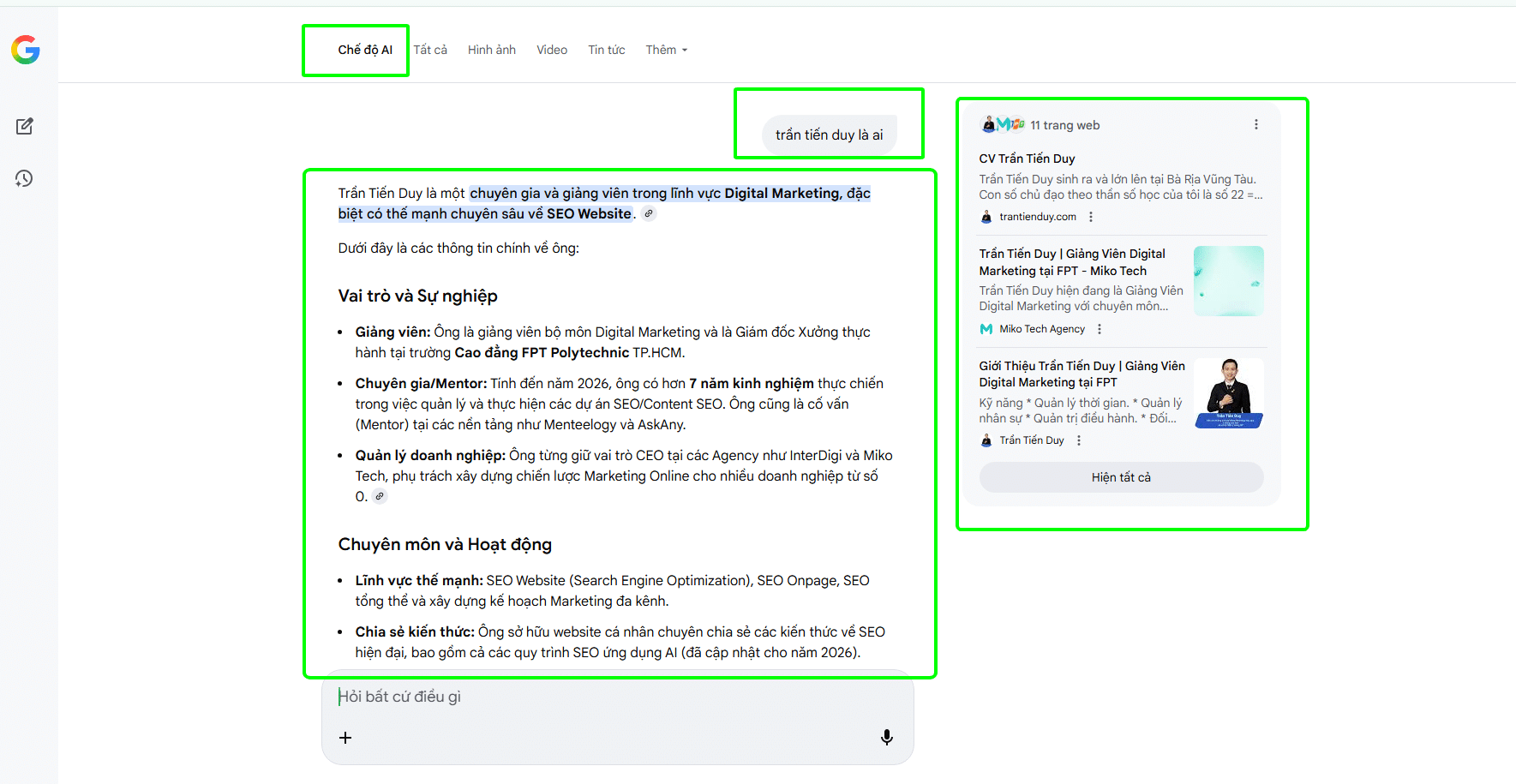Click the Google logo
The width and height of the screenshot is (1516, 784).
point(25,50)
